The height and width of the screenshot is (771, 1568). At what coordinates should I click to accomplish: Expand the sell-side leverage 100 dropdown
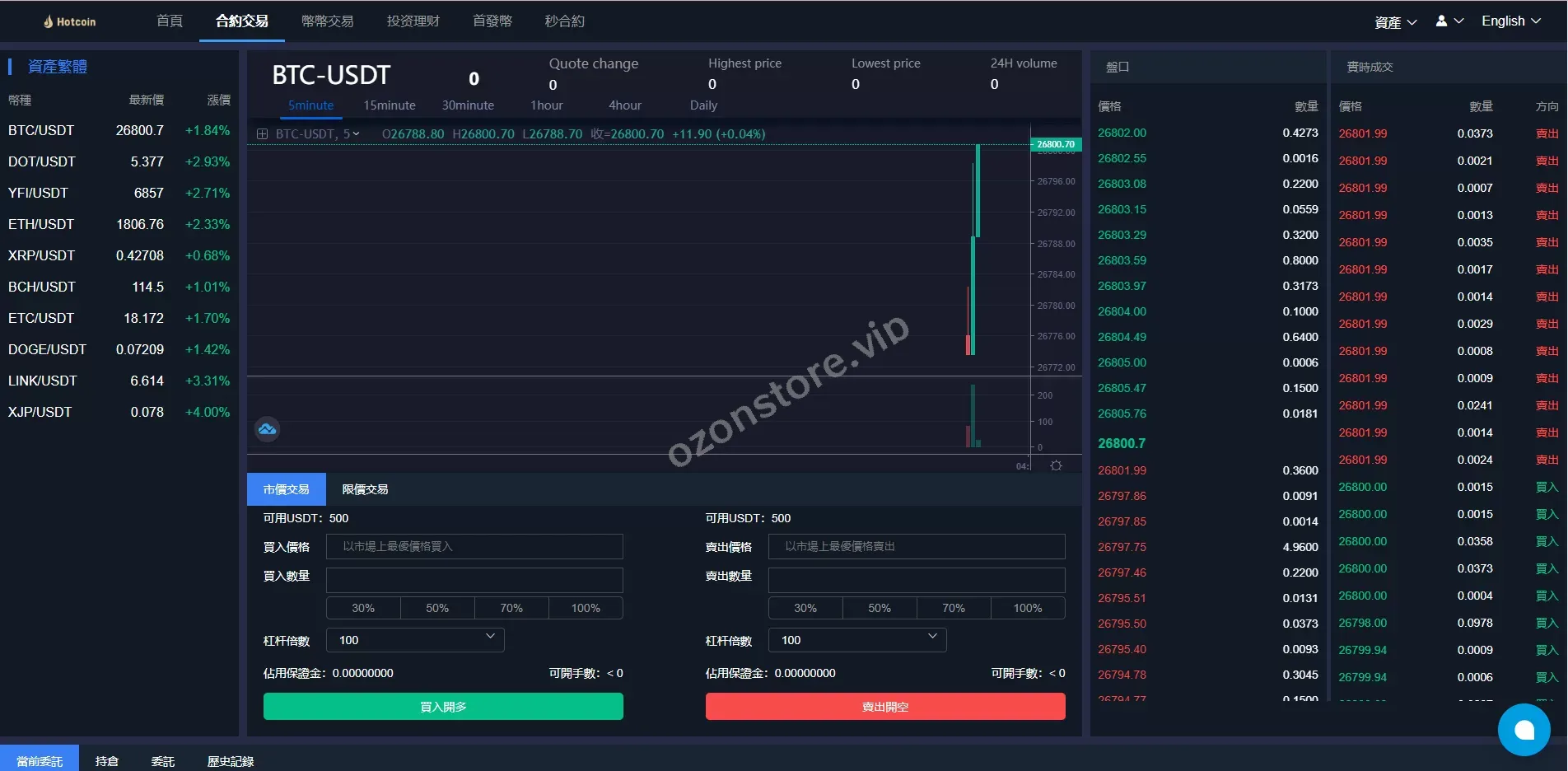[x=857, y=640]
